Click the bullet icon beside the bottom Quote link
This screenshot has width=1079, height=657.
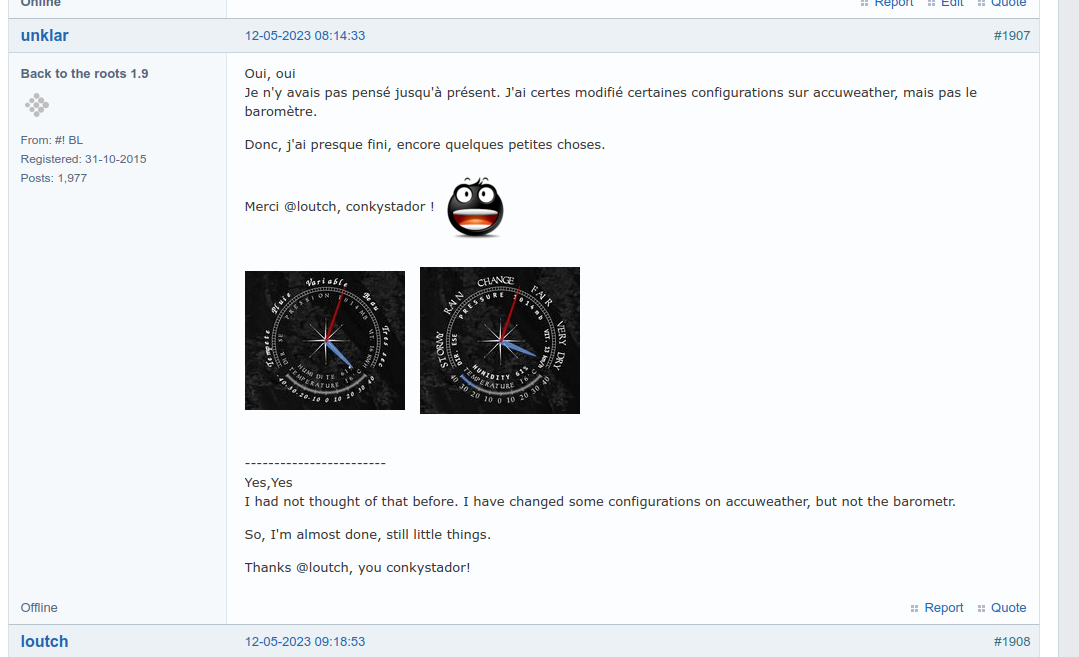click(x=981, y=609)
